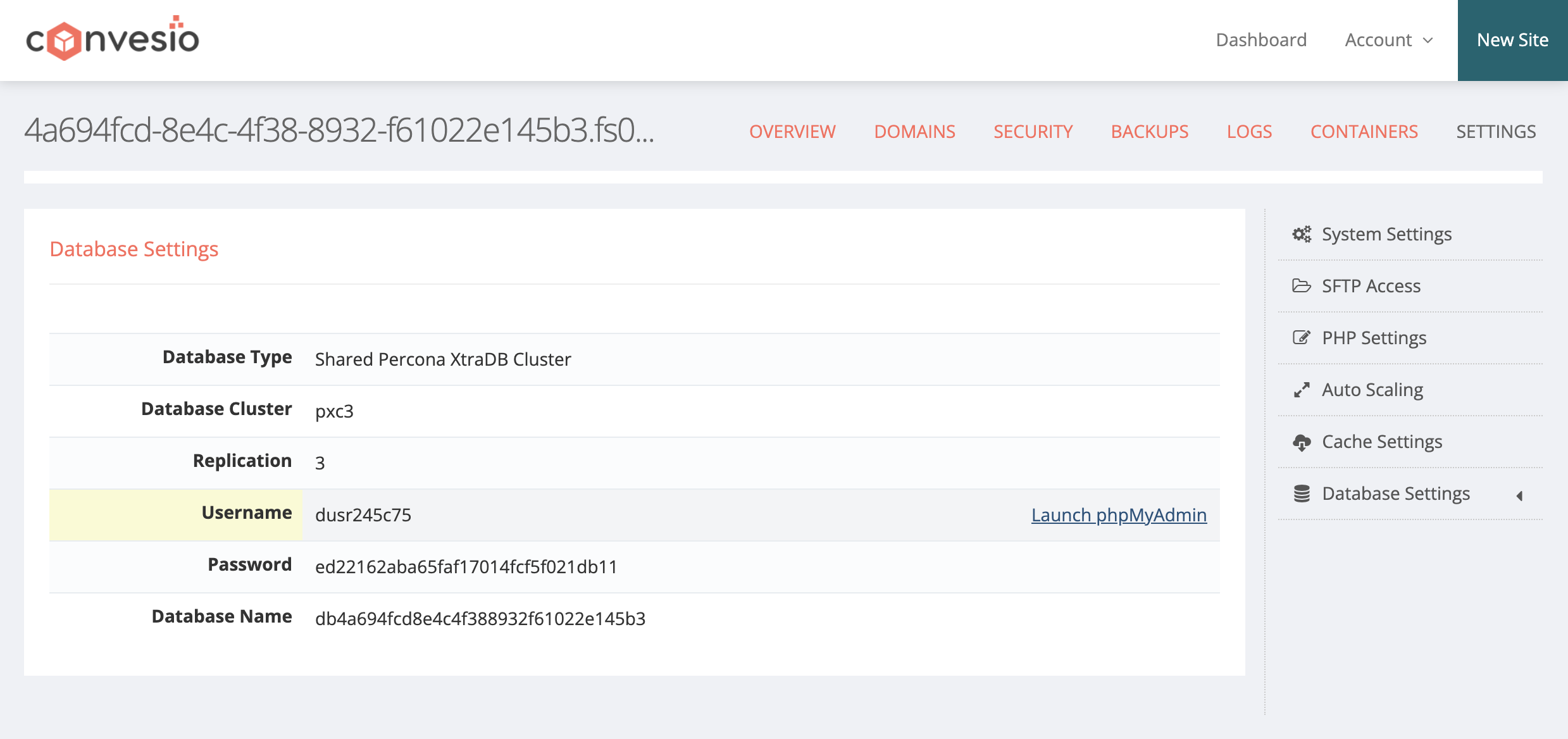Click the arrow beside Database Settings
The width and height of the screenshot is (1568, 739).
(1519, 496)
